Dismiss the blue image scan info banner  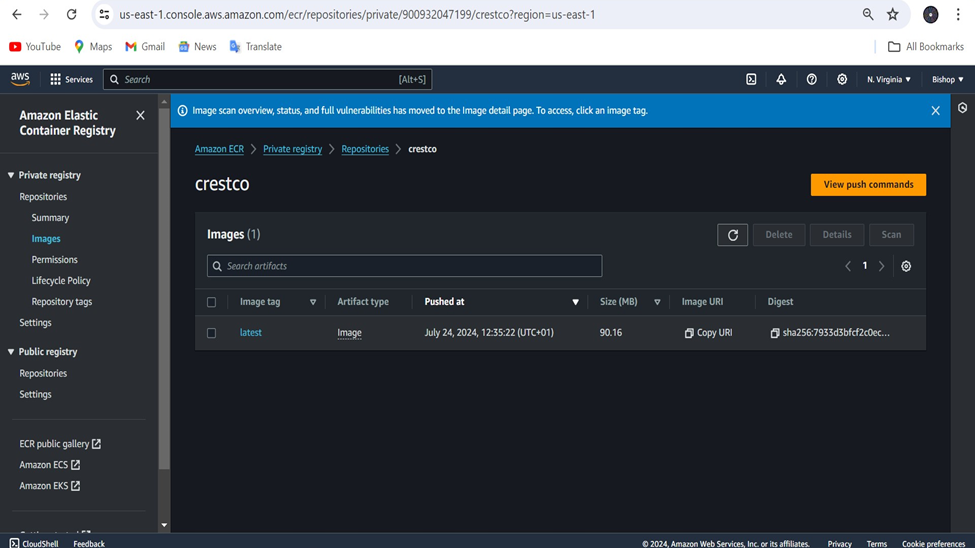(x=935, y=111)
